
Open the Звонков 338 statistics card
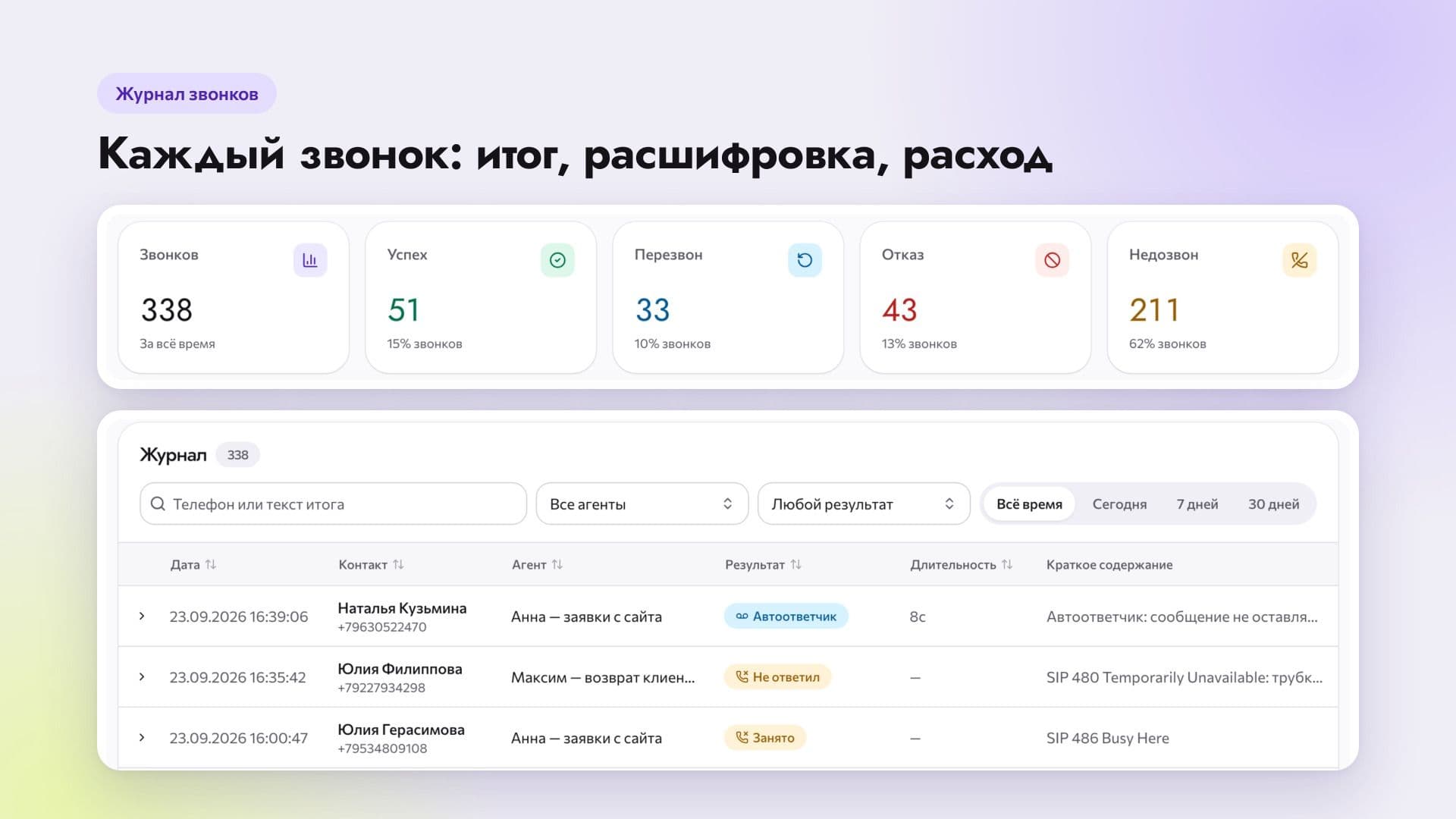click(234, 297)
